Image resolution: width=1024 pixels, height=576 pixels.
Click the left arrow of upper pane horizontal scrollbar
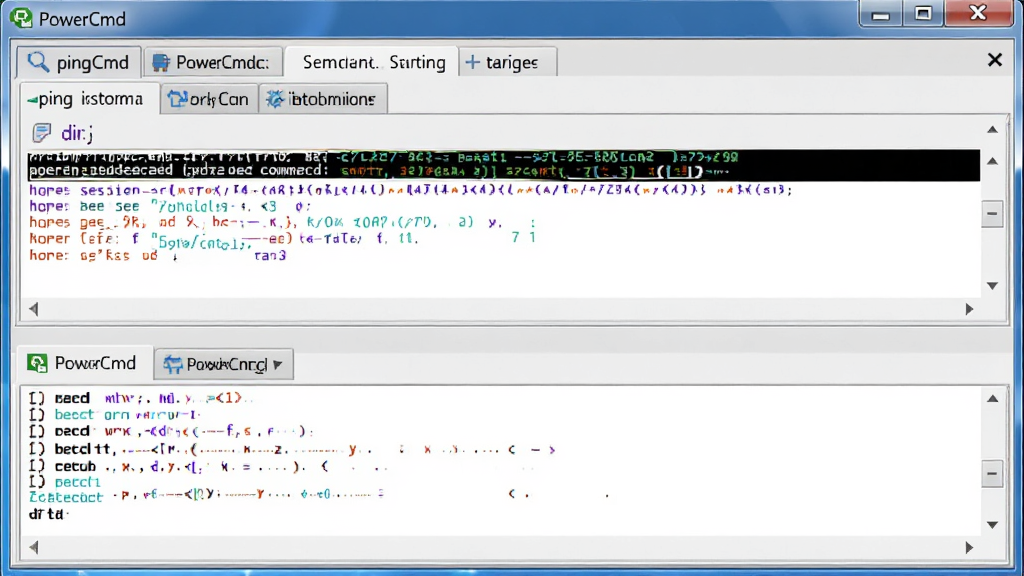pos(34,309)
